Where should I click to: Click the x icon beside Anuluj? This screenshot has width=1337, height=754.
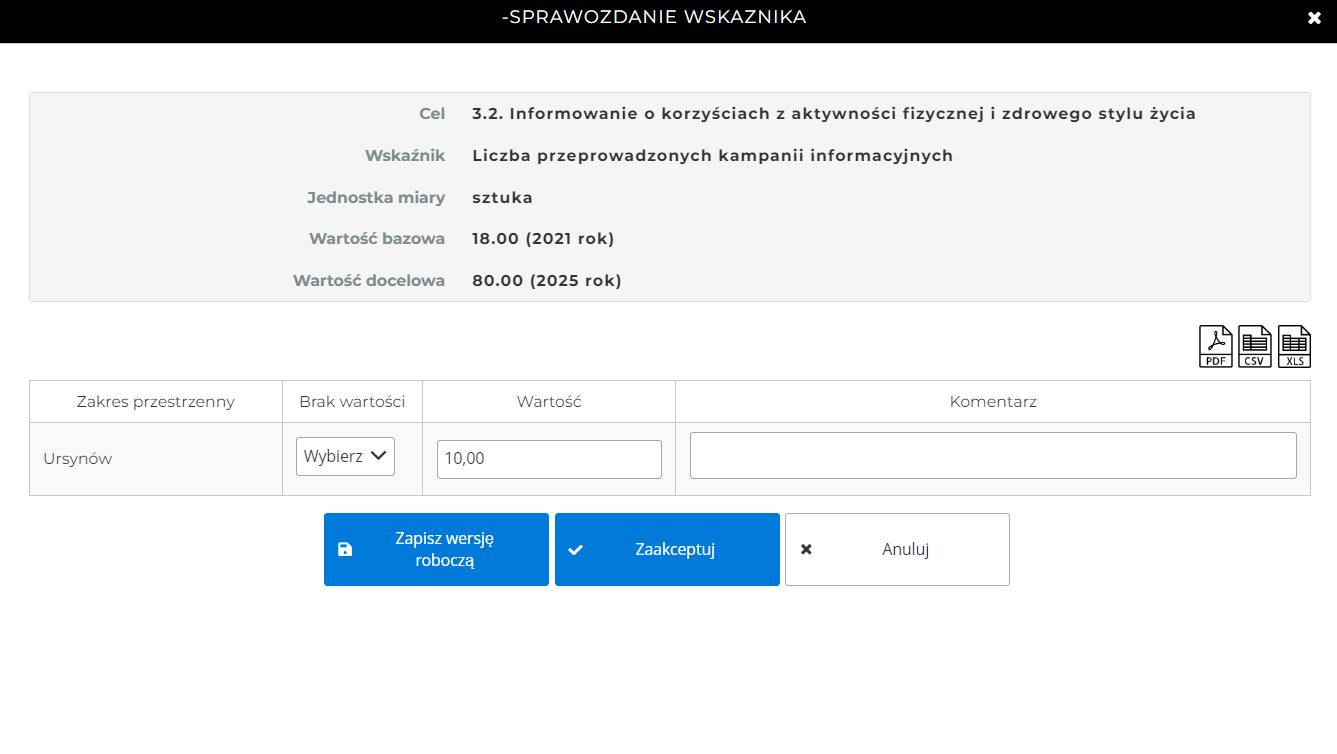(806, 549)
